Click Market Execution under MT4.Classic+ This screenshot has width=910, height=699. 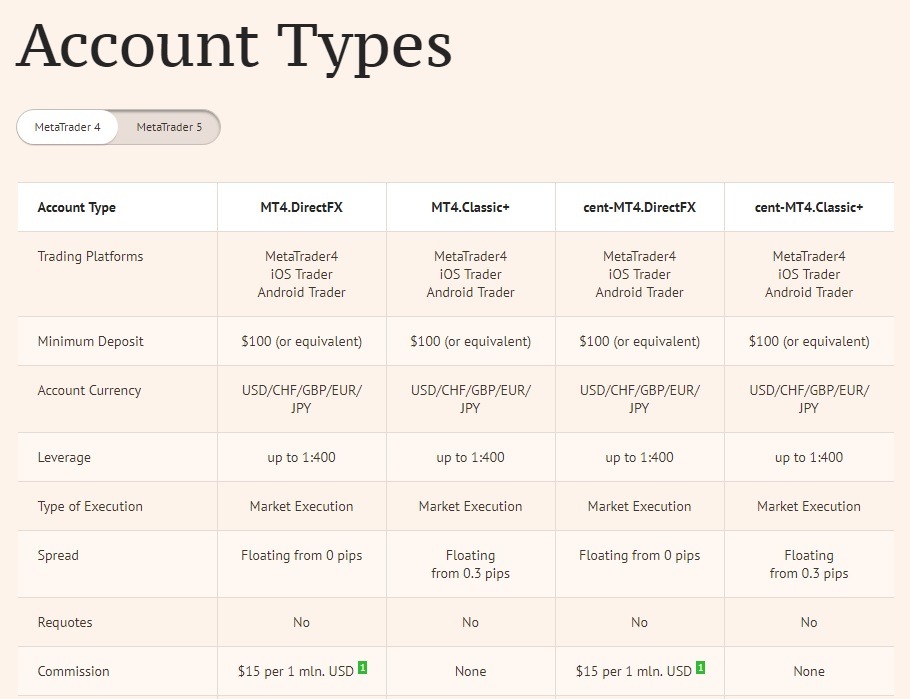click(x=471, y=506)
